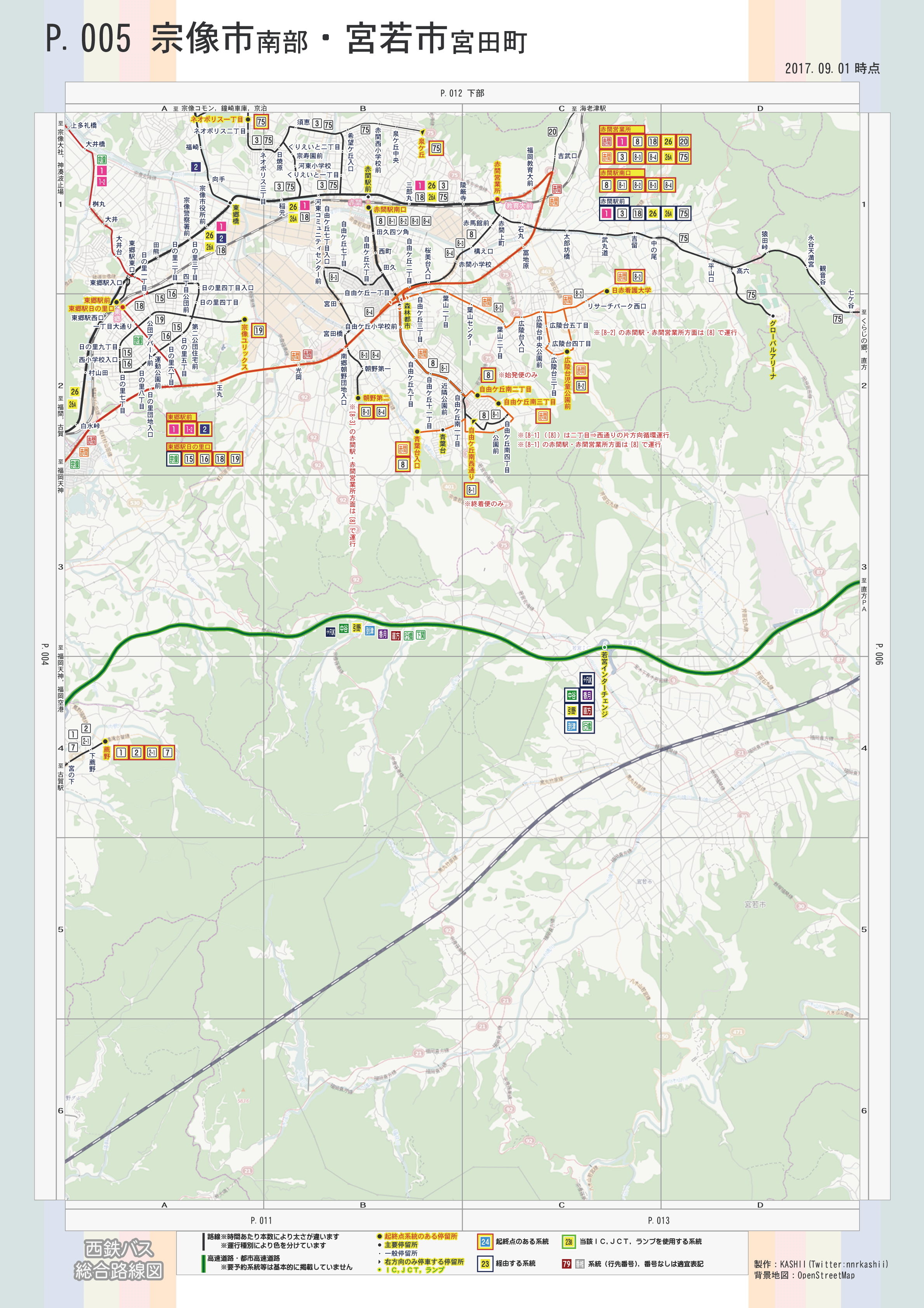Select 宗像ユリックス stop label
924x1308 pixels.
click(x=244, y=348)
